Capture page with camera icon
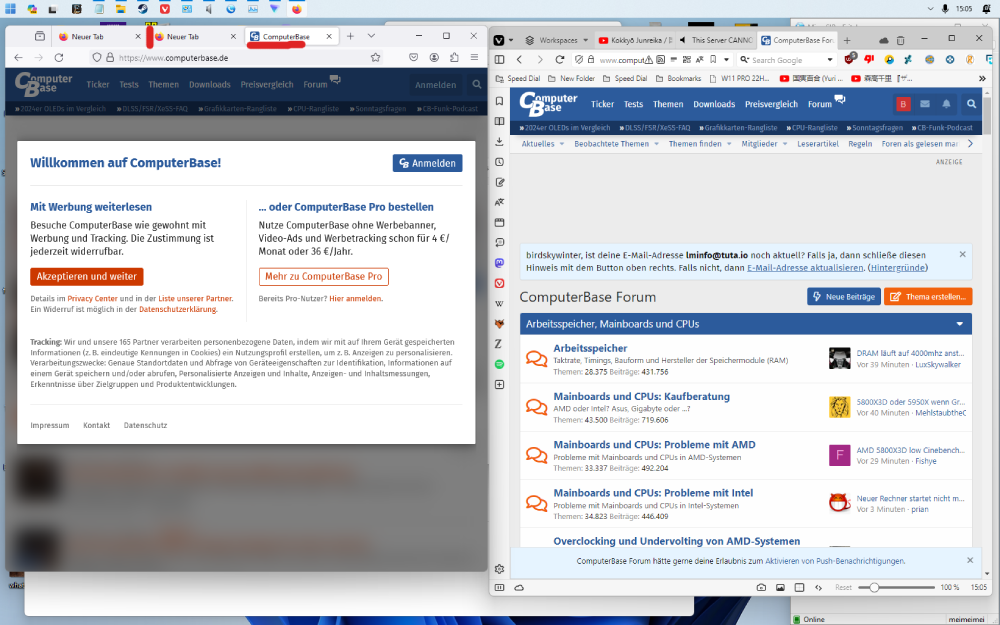Viewport: 1000px width, 625px height. (x=761, y=587)
